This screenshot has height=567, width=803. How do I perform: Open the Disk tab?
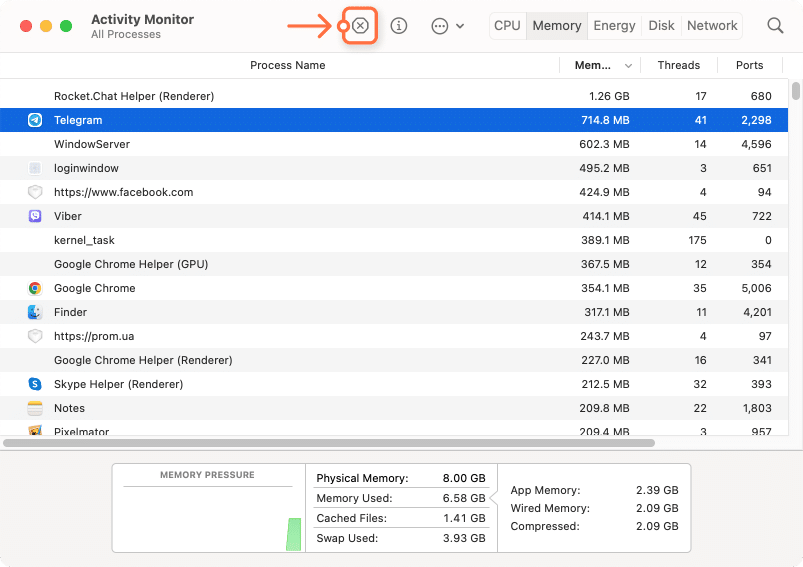tap(661, 26)
